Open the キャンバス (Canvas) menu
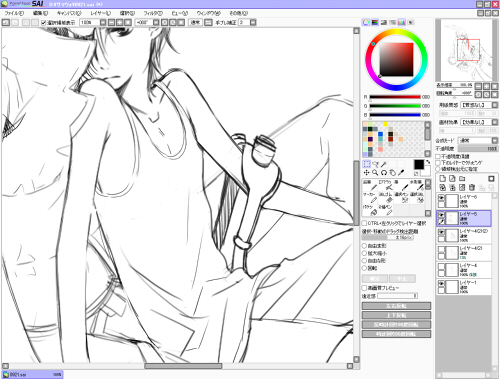This screenshot has width=500, height=379. click(x=69, y=13)
